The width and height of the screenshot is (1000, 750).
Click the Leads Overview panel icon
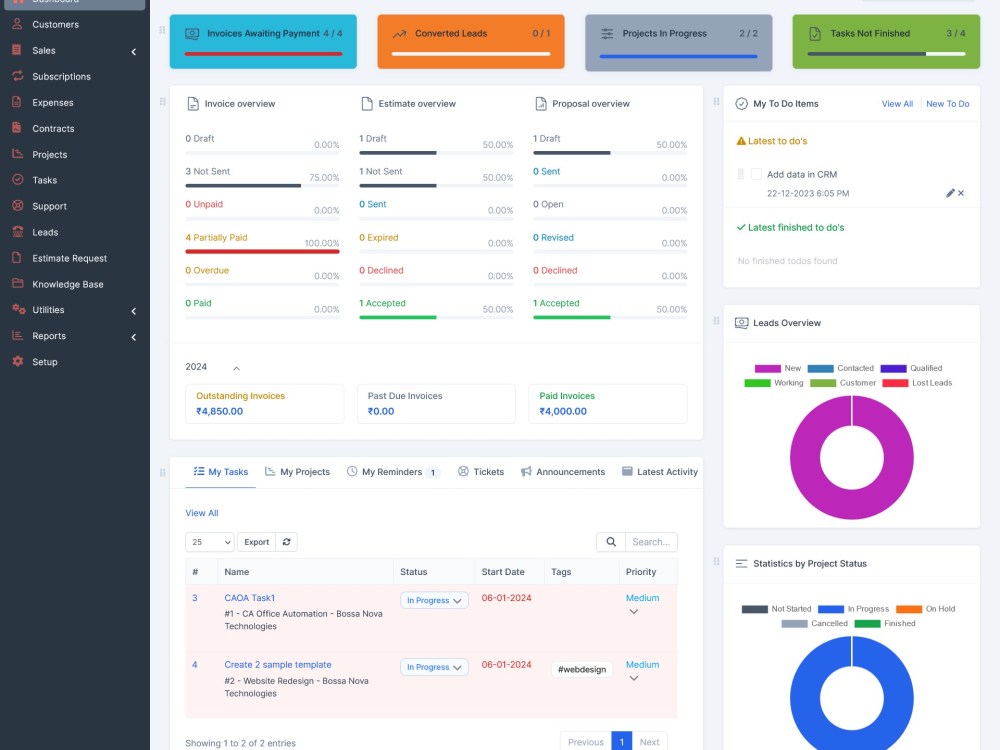tap(741, 323)
